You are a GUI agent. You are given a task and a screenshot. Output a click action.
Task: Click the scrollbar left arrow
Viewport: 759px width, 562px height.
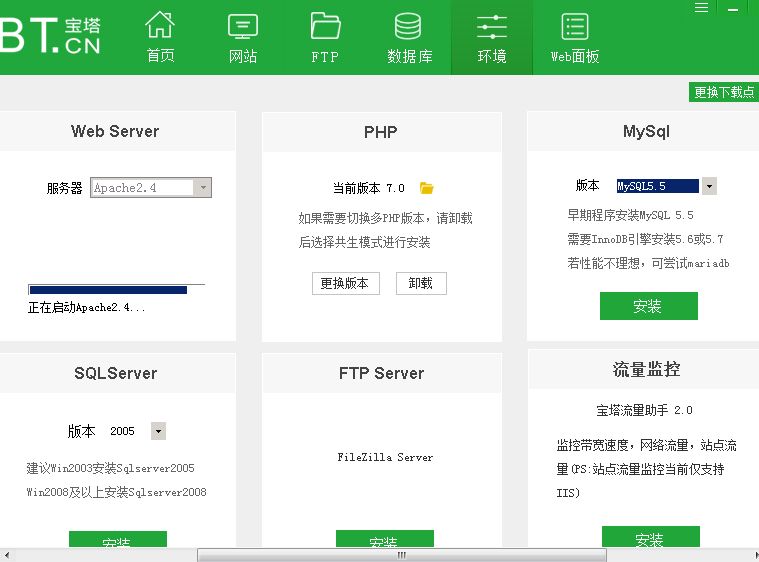pyautogui.click(x=6, y=555)
